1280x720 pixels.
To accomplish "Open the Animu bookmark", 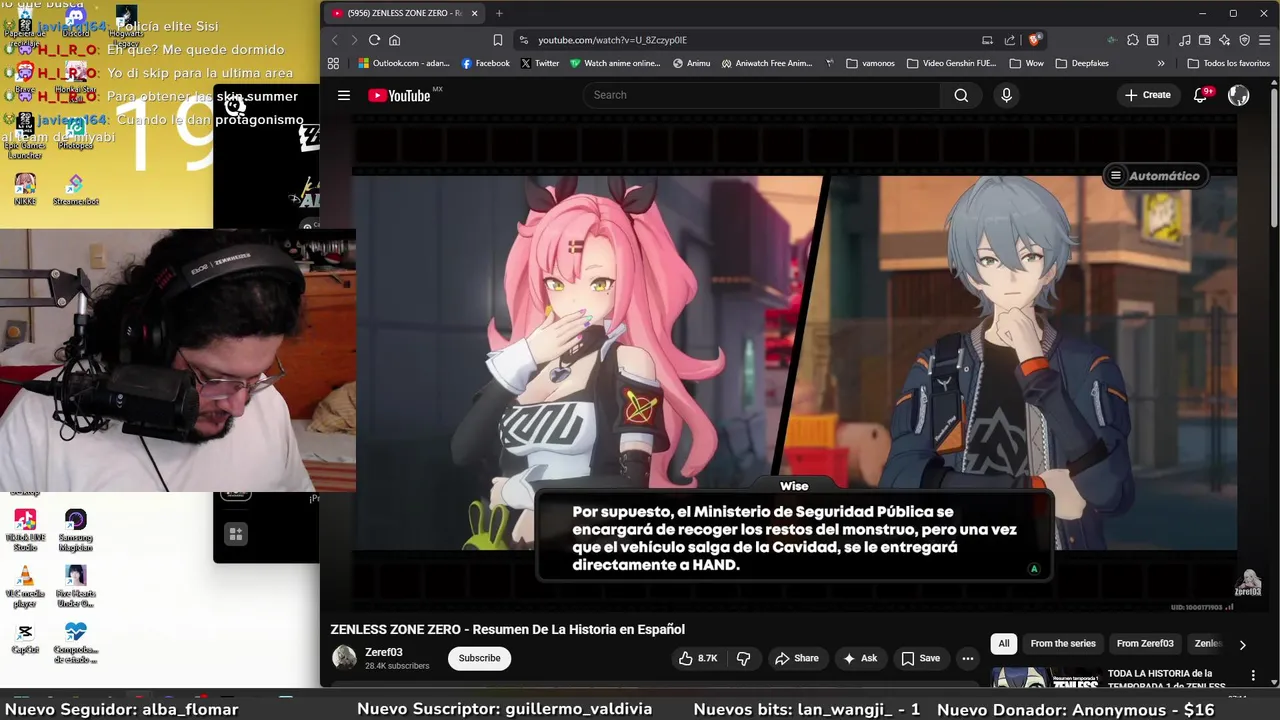I will tap(692, 63).
